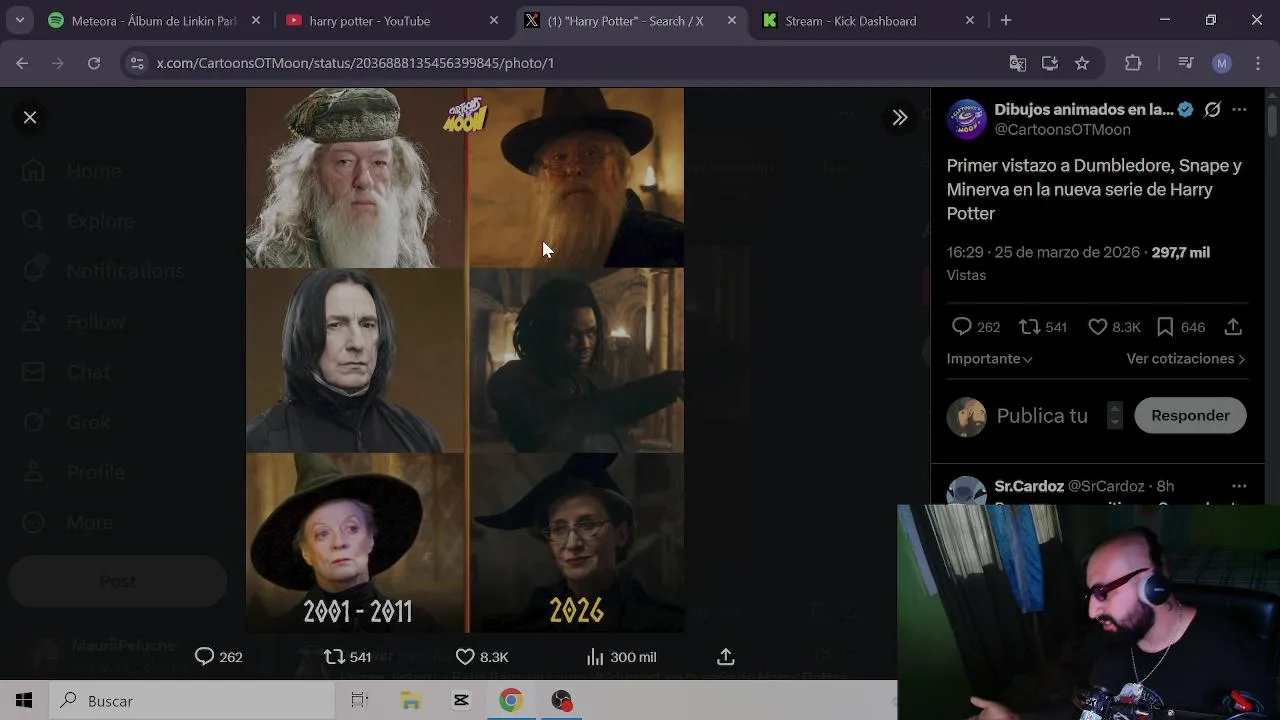Image resolution: width=1280 pixels, height=720 pixels.
Task: Close the harry potter YouTube tab
Action: tap(493, 20)
